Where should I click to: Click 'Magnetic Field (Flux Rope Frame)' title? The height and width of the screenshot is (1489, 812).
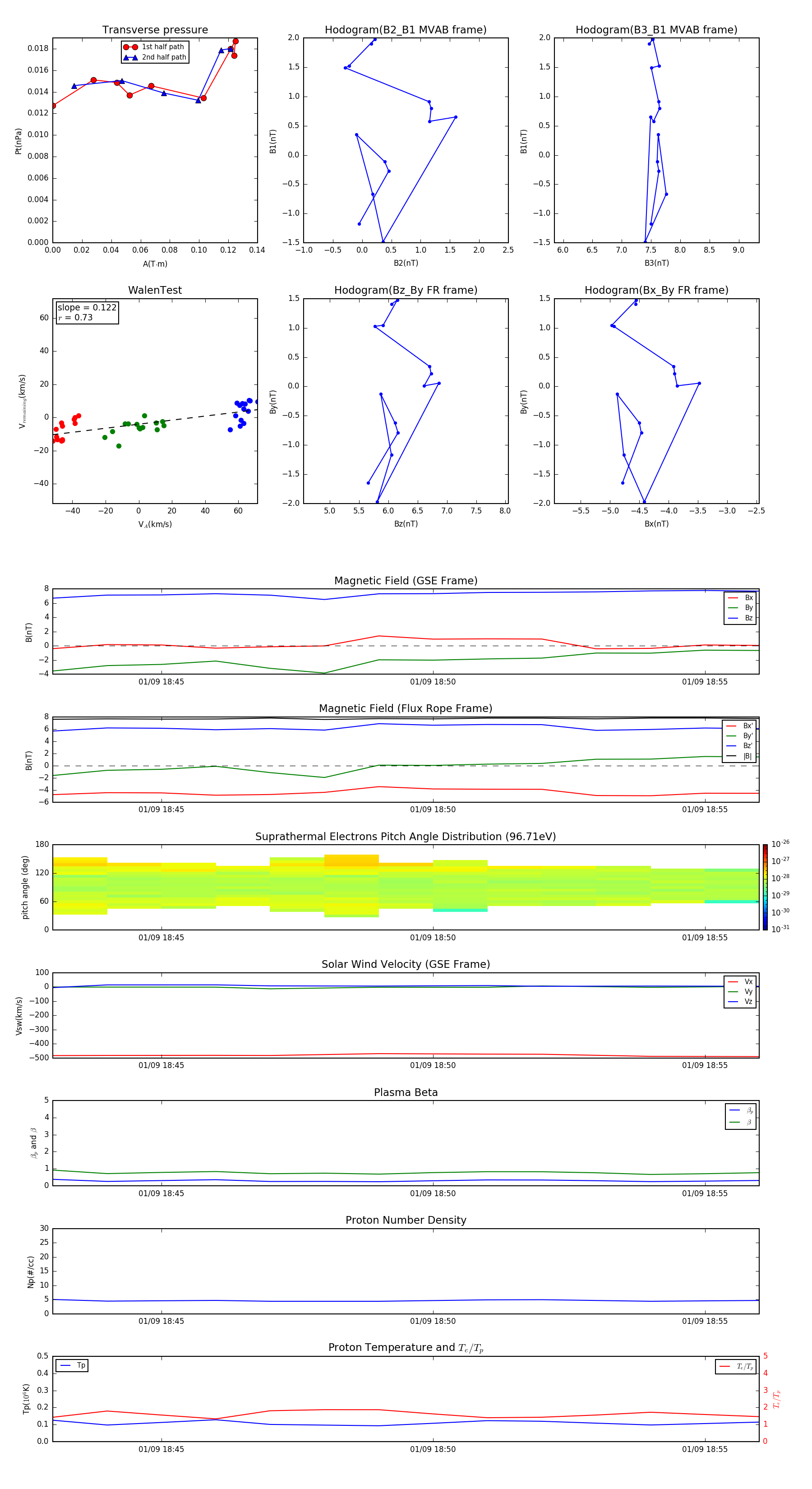pyautogui.click(x=406, y=709)
